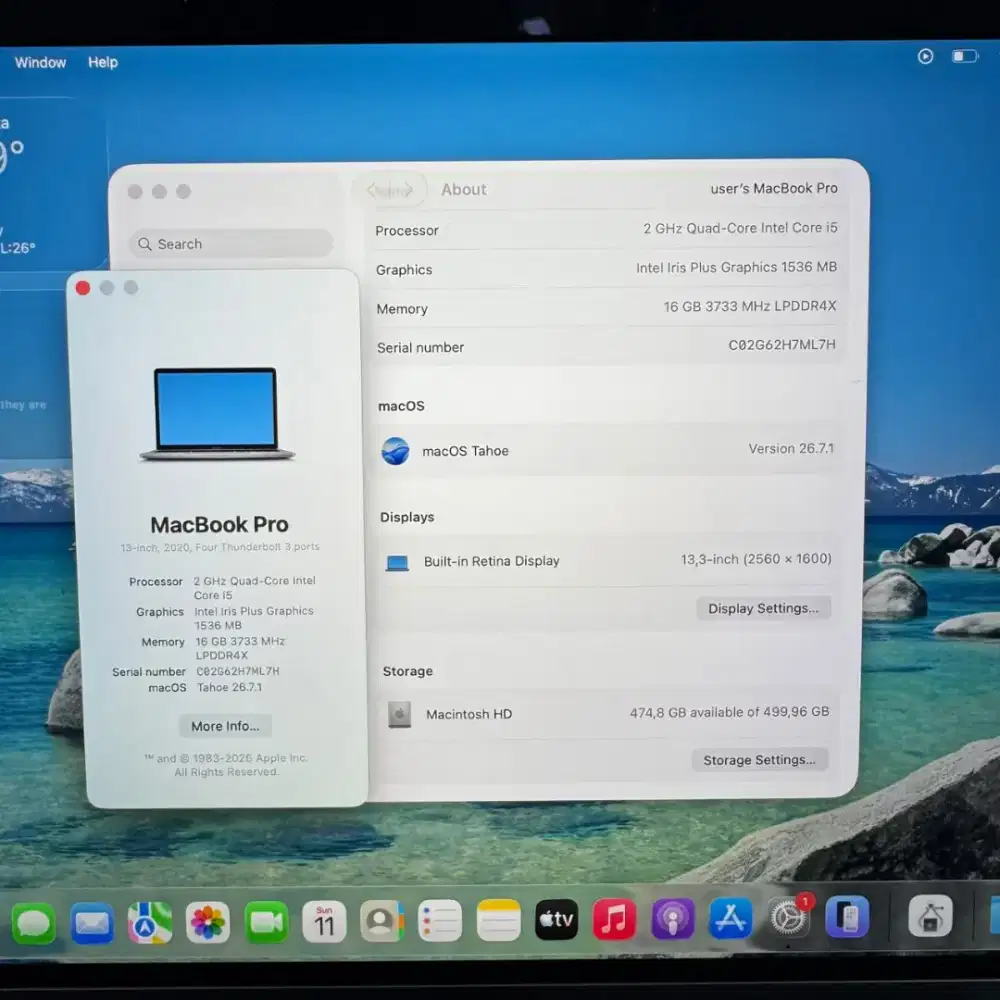Open Messages from the Dock
The height and width of the screenshot is (1000, 1000).
[33, 922]
